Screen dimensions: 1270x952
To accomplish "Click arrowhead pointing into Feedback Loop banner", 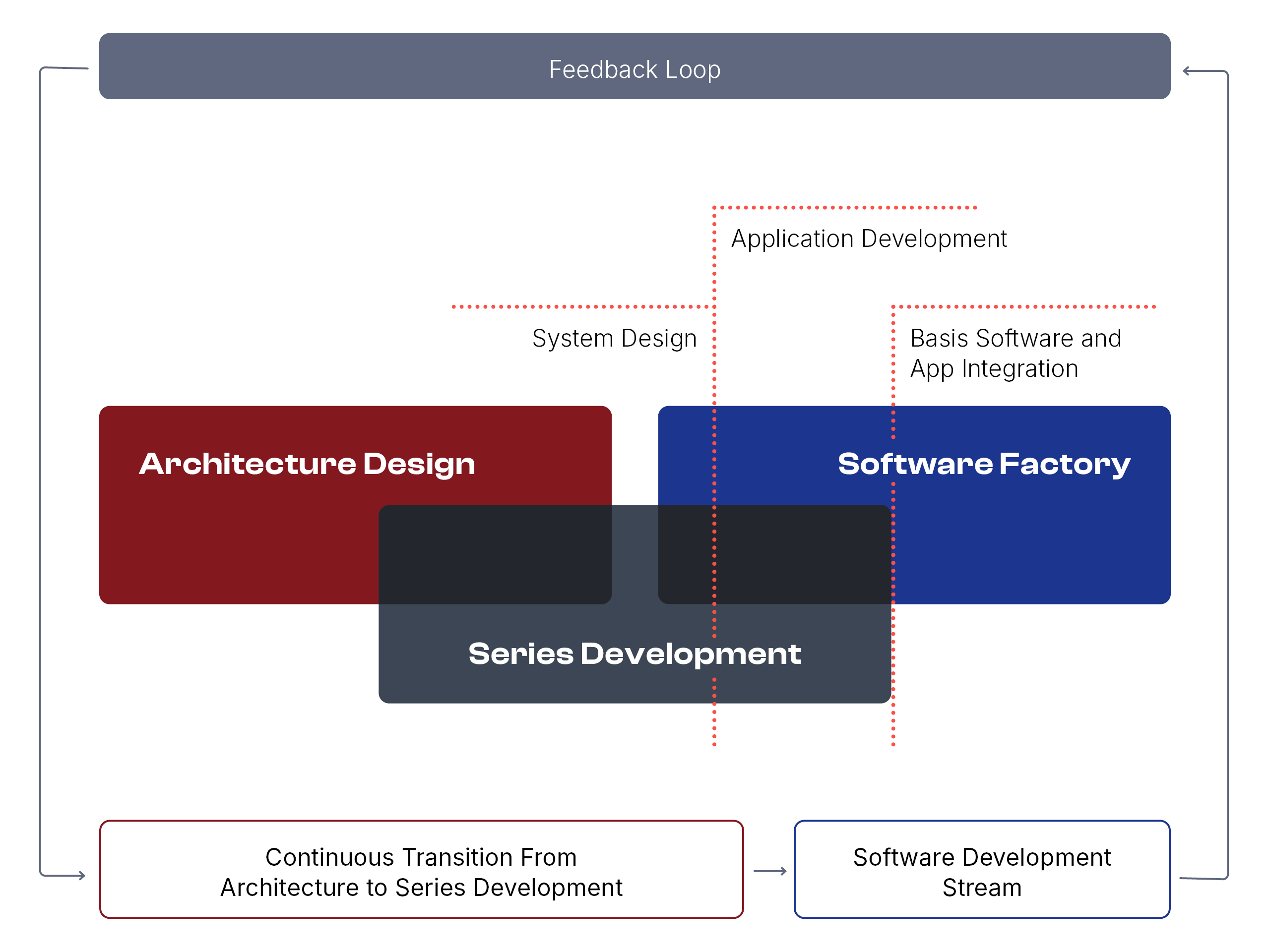I will (x=1187, y=71).
